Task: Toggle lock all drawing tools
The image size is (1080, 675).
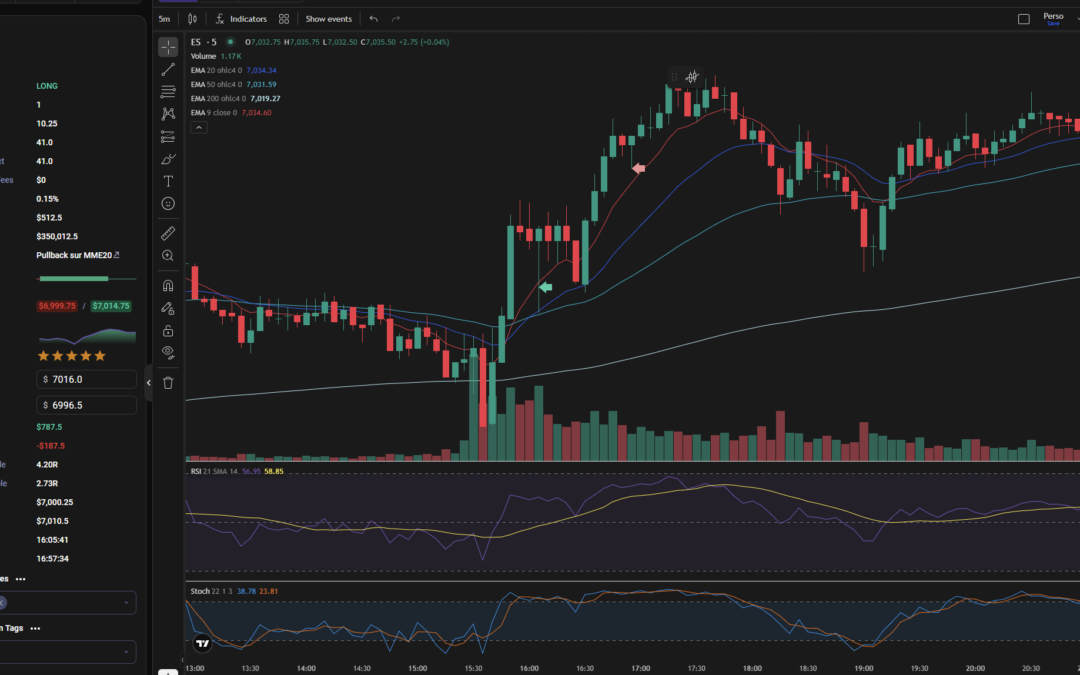Action: (x=168, y=330)
